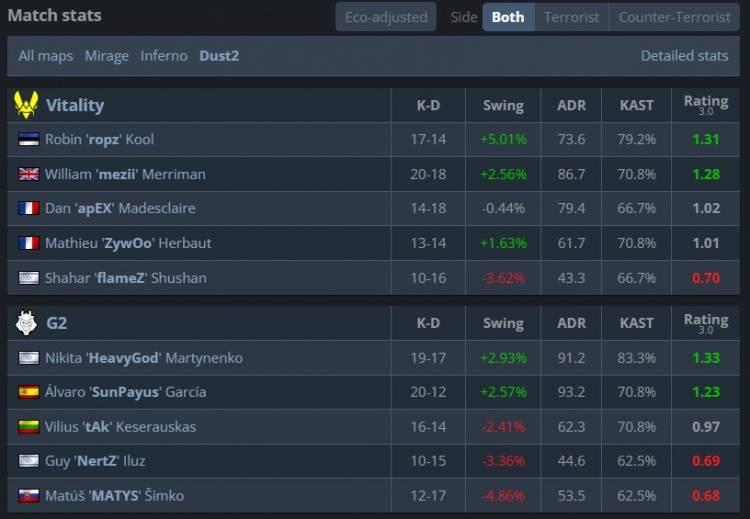Toggle the Eco-adjusted stats button
Viewport: 750px width, 519px height.
(386, 17)
